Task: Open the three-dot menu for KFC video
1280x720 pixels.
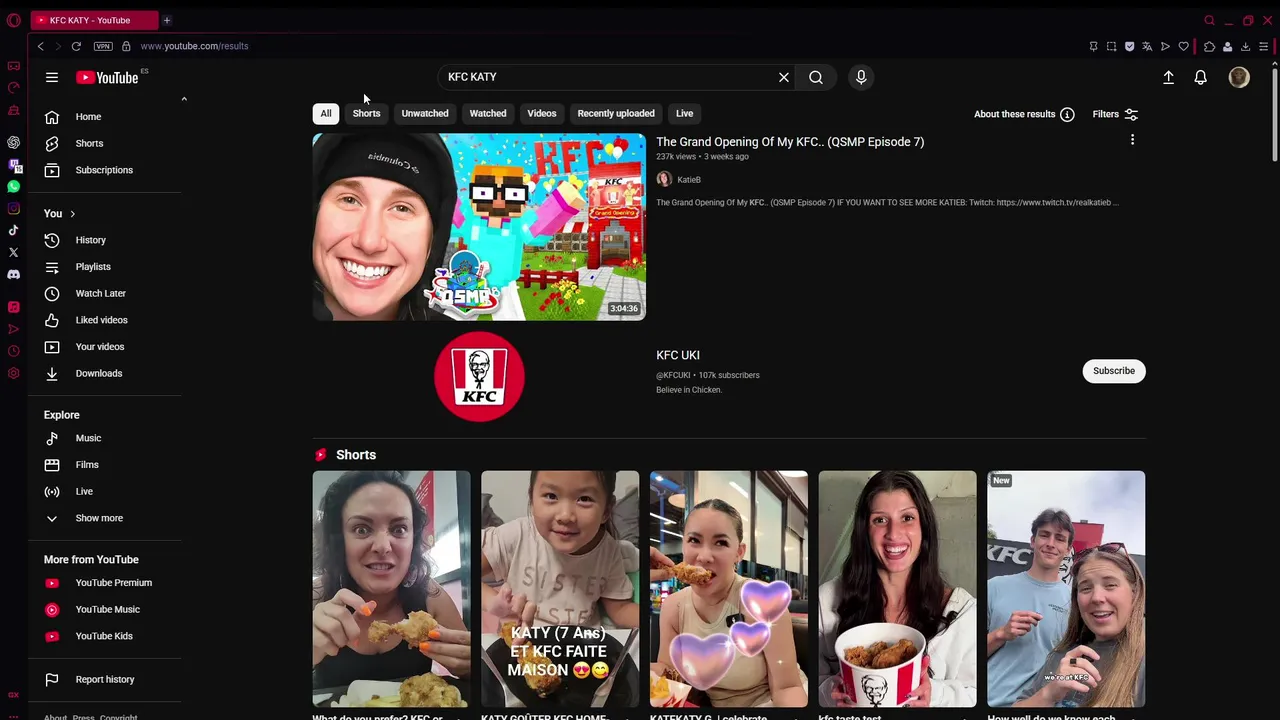Action: point(1132,140)
